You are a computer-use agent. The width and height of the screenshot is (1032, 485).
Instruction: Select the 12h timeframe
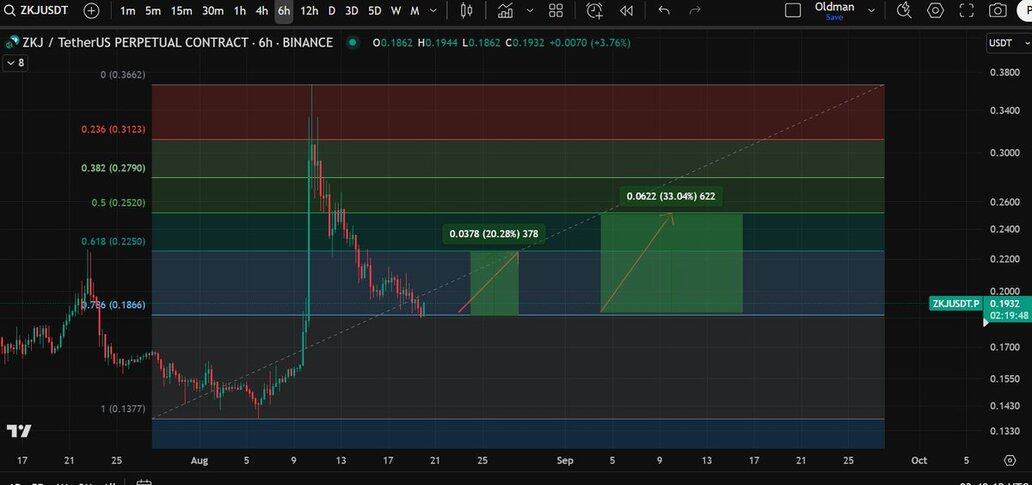click(309, 11)
